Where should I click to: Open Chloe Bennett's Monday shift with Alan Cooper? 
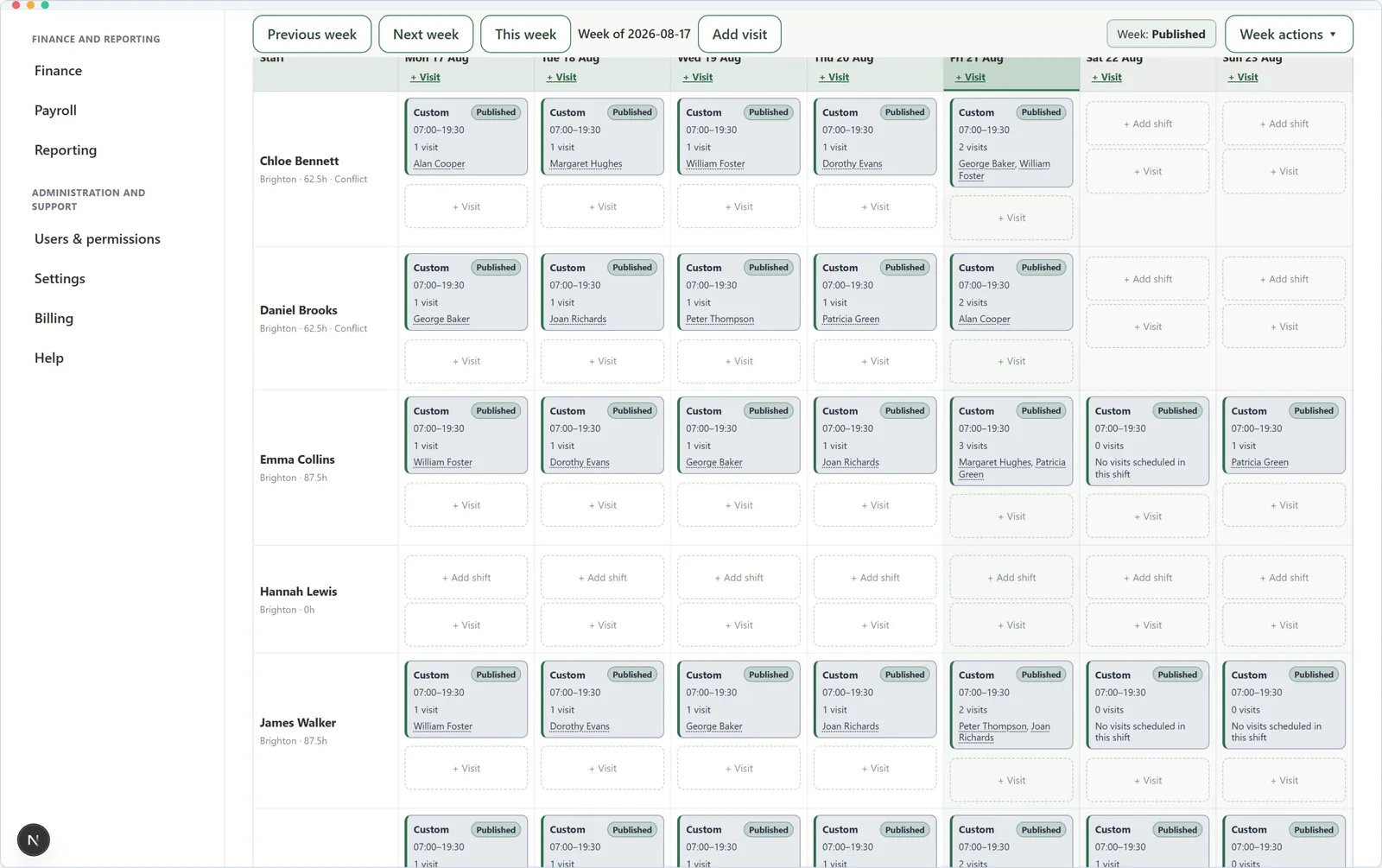466,137
